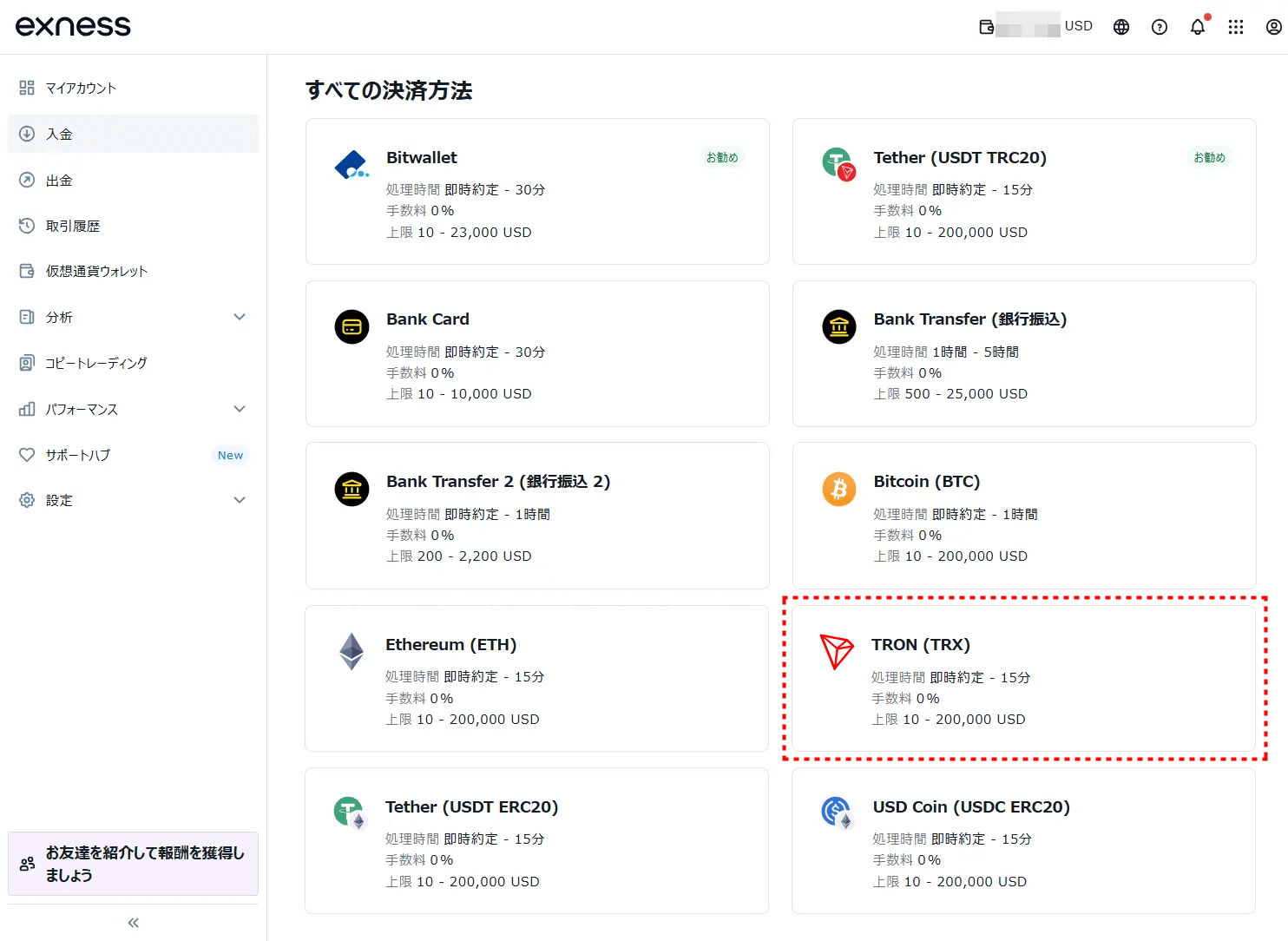
Task: Collapse the sidebar with double chevron
Action: 133,923
